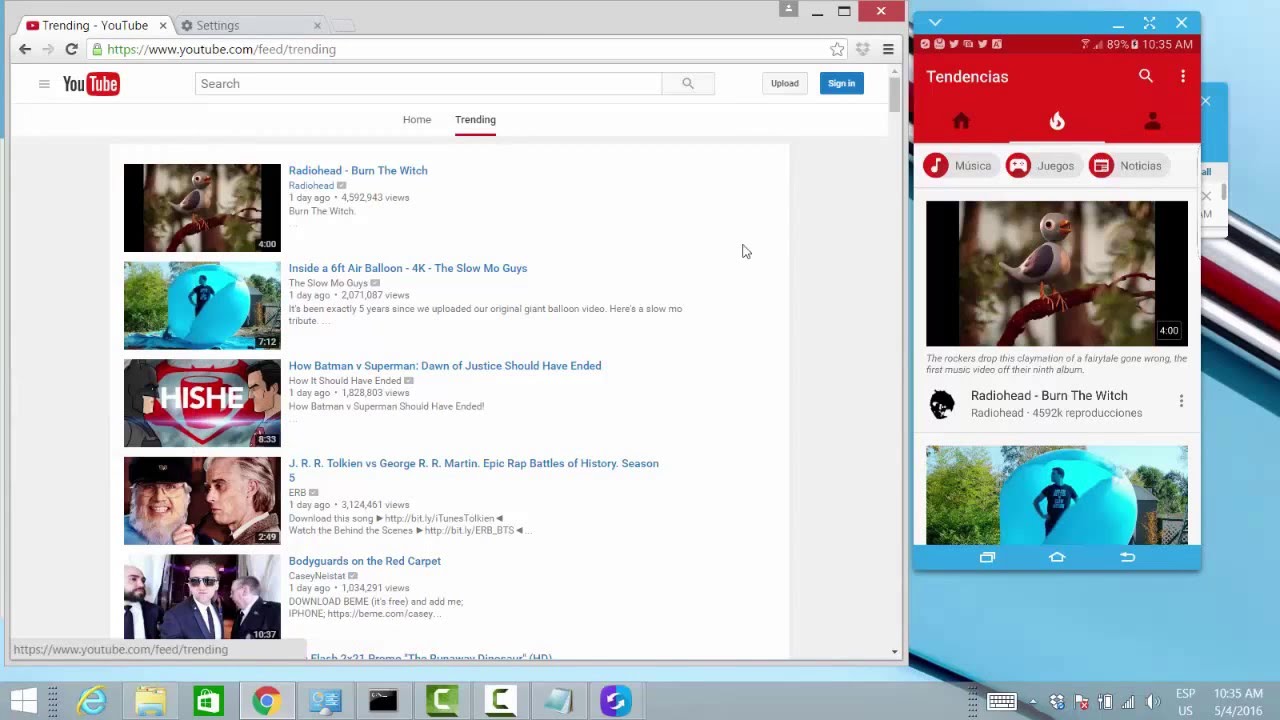
Task: Open the touch keyboard tray icon
Action: 1001,702
